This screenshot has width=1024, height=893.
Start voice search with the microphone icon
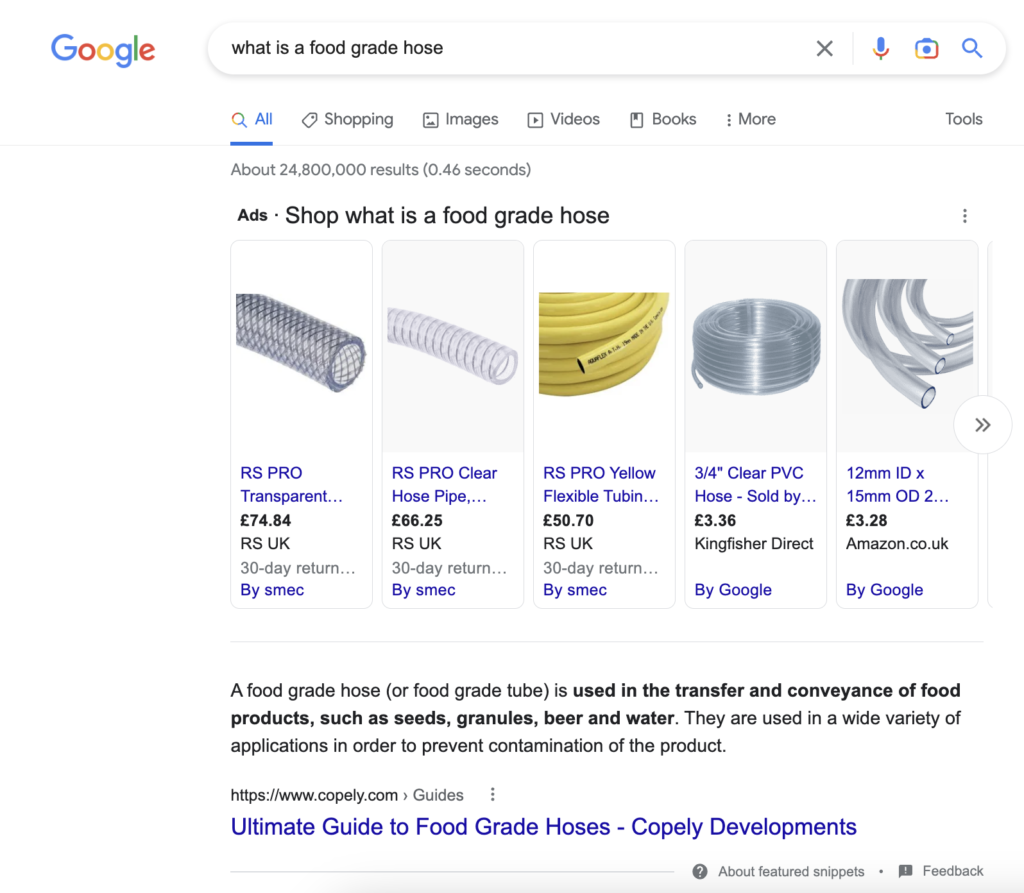(x=880, y=48)
